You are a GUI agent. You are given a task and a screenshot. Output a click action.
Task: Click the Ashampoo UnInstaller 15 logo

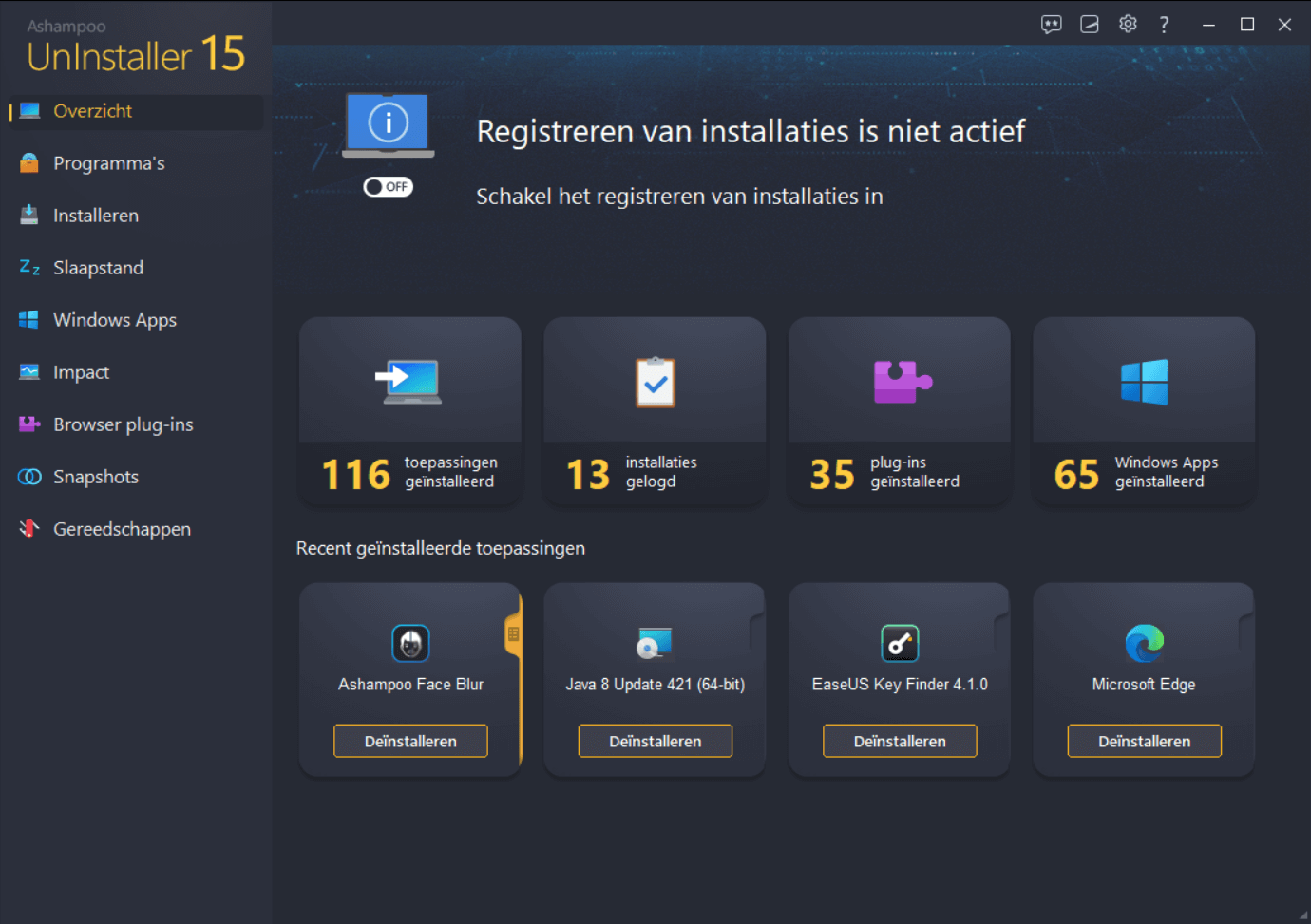(x=136, y=47)
